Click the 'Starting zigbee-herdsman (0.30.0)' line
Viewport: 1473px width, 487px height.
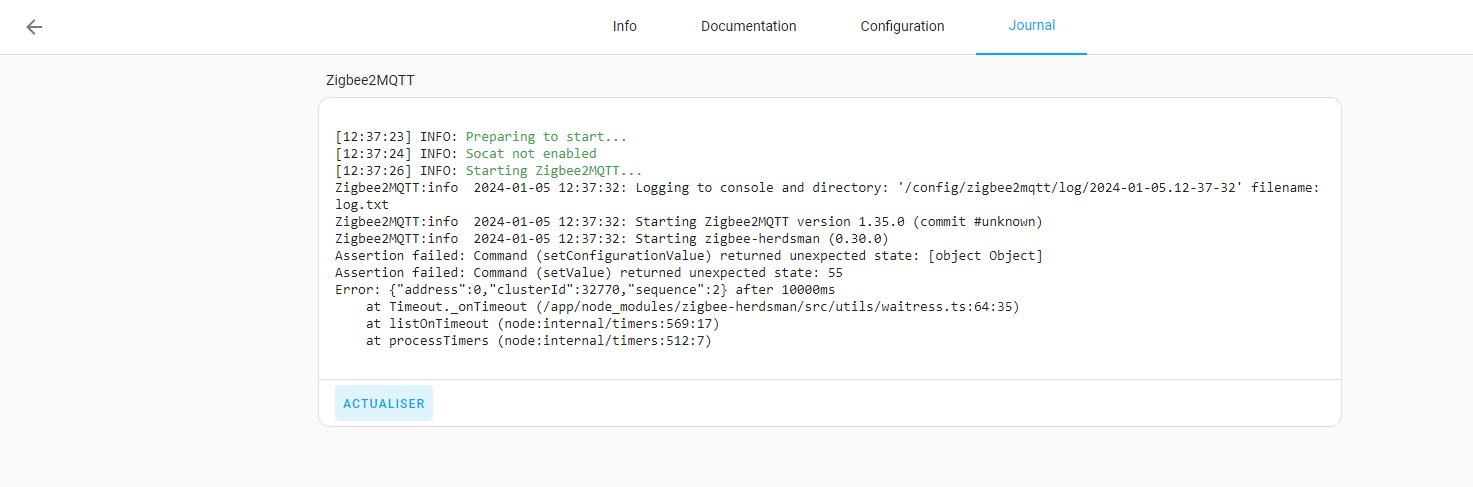(611, 238)
